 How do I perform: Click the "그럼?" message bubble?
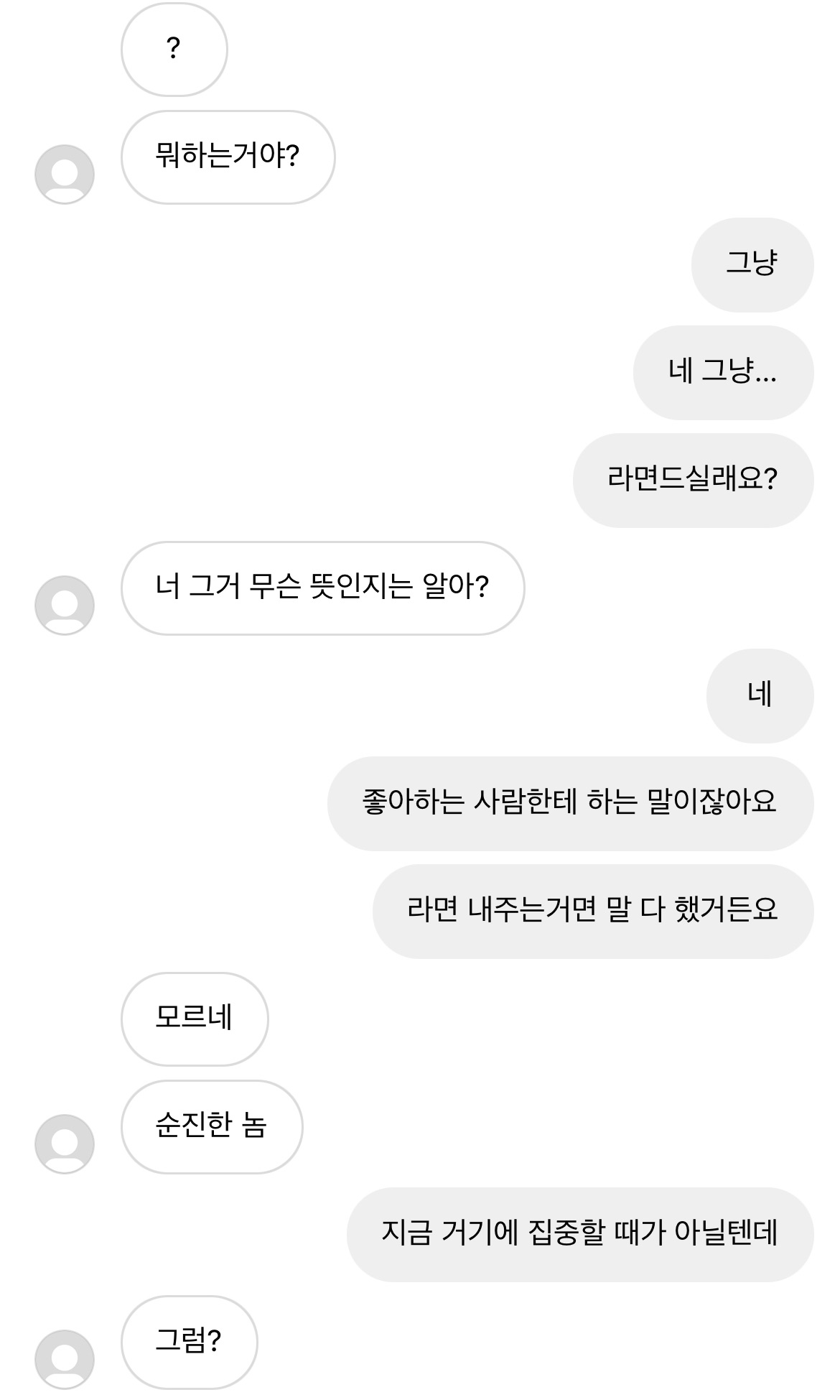[189, 1343]
